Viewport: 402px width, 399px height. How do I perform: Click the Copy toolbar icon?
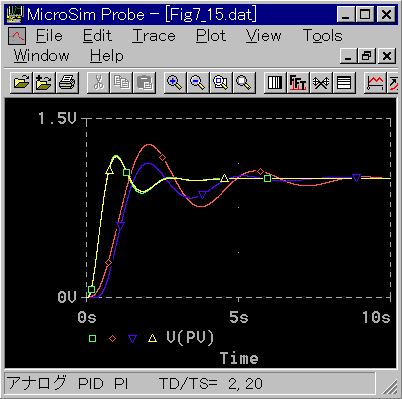pos(121,82)
